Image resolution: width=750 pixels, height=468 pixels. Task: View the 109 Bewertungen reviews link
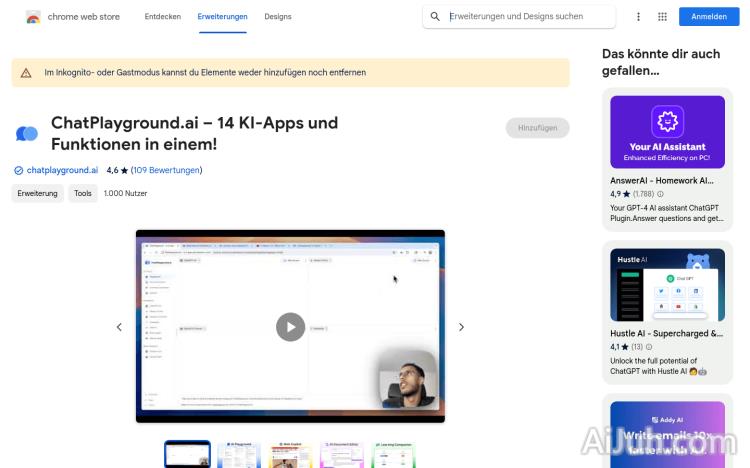tap(166, 170)
